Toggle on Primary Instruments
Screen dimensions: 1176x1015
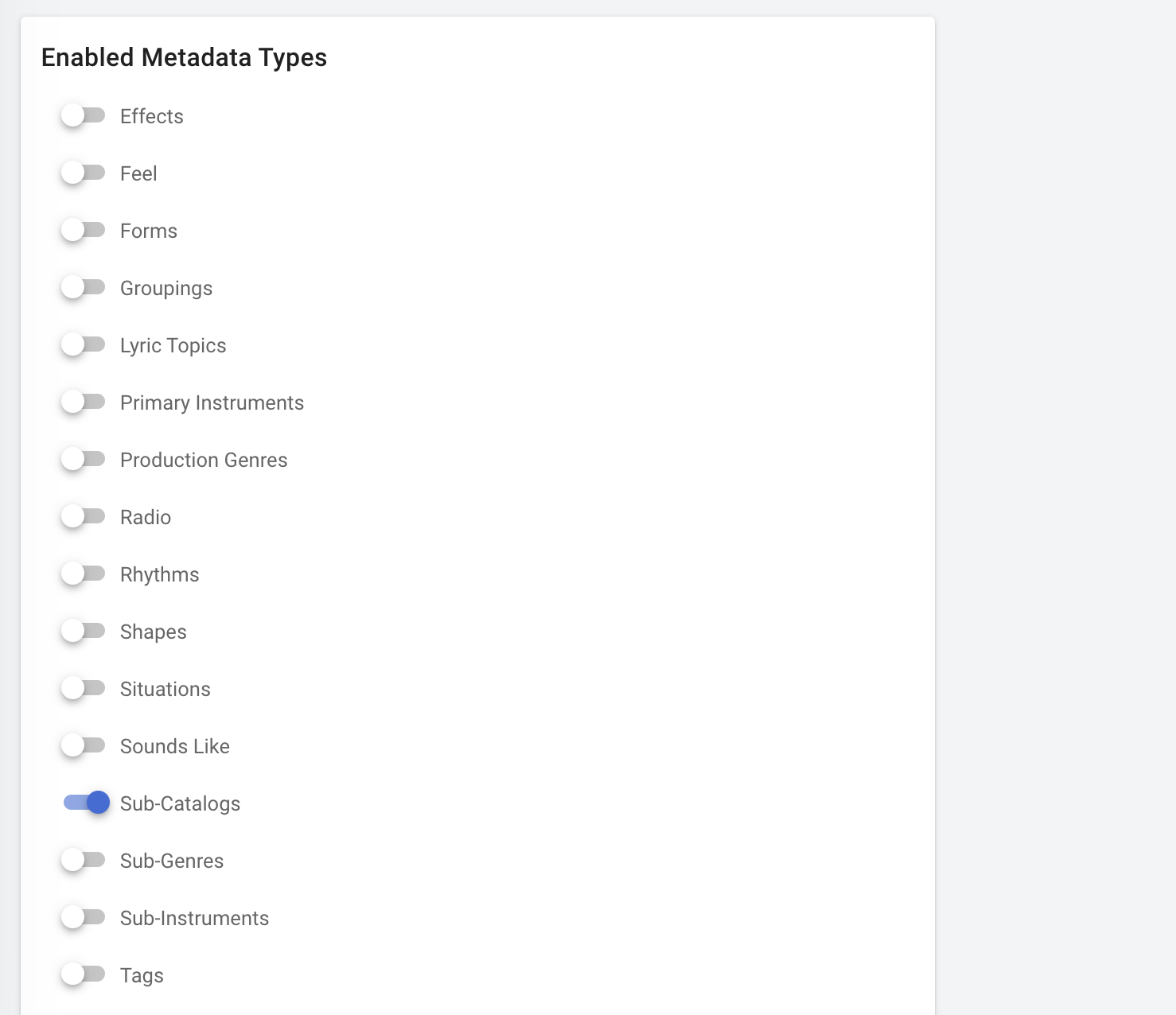point(84,402)
